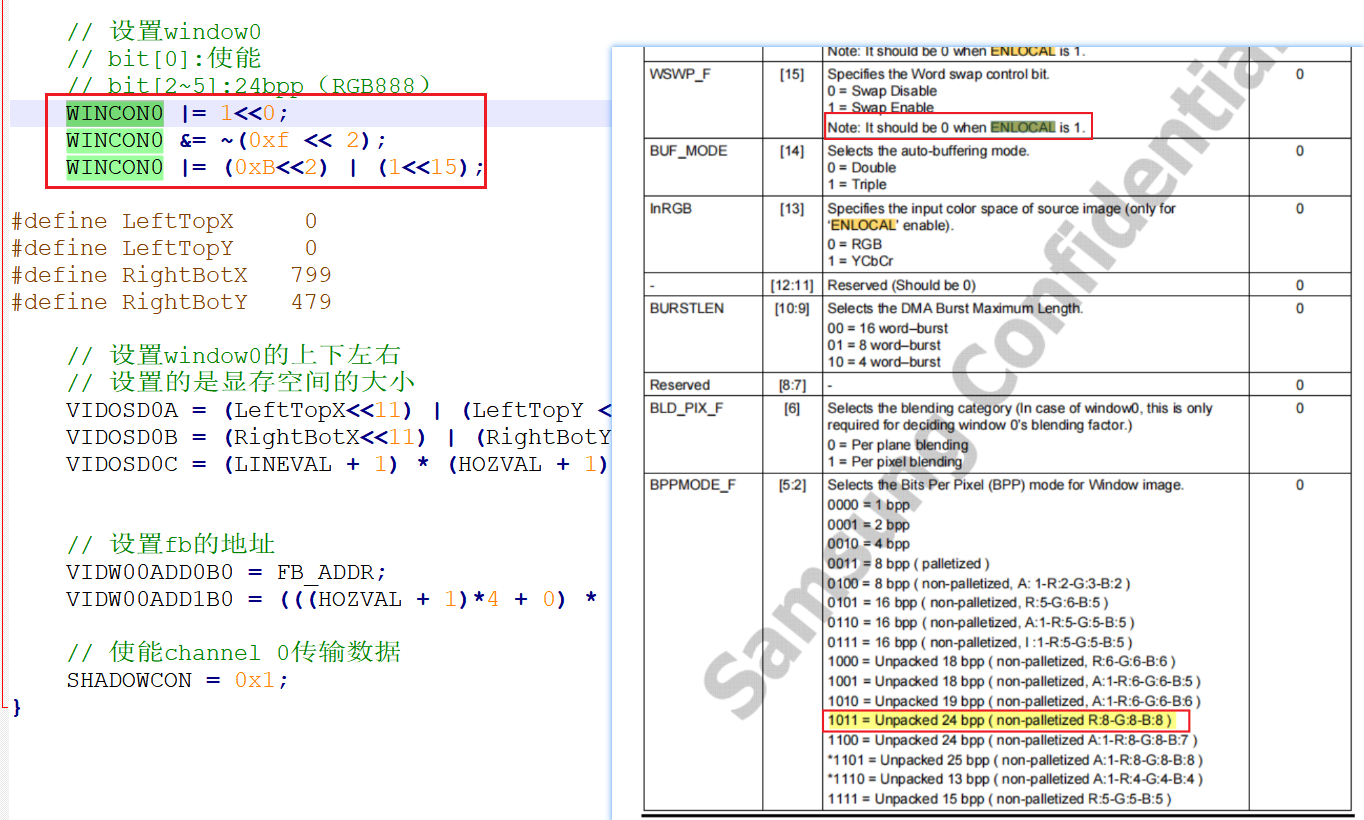Image resolution: width=1364 pixels, height=820 pixels.
Task: Click bit range [5:2] in the table
Action: click(791, 485)
